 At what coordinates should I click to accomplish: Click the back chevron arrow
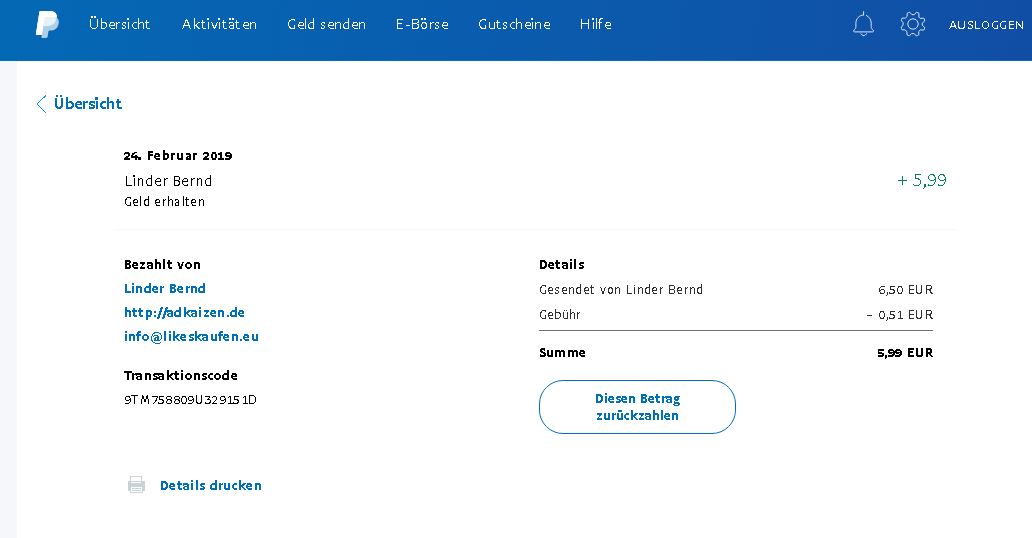(41, 104)
